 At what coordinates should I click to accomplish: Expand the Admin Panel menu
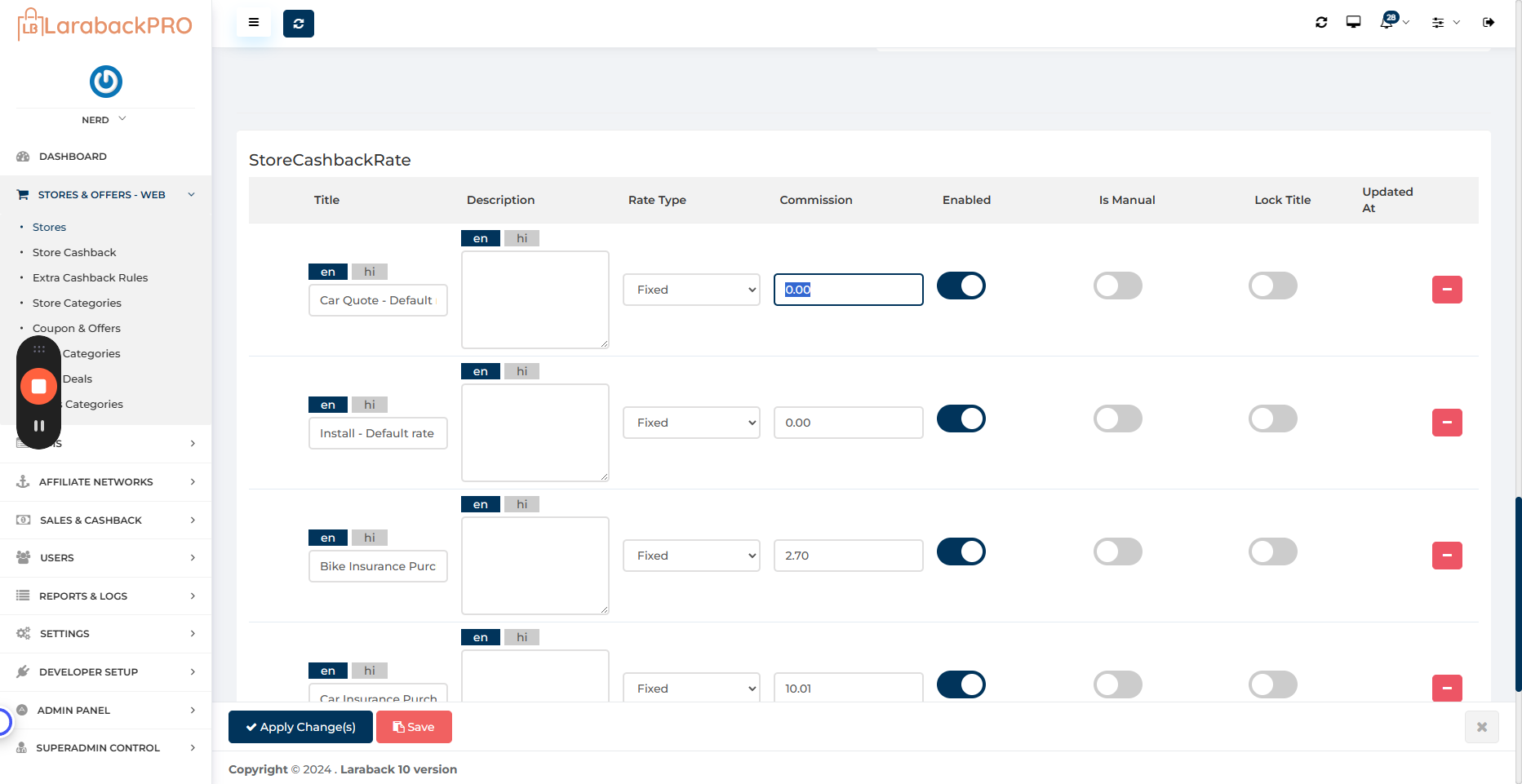click(106, 711)
